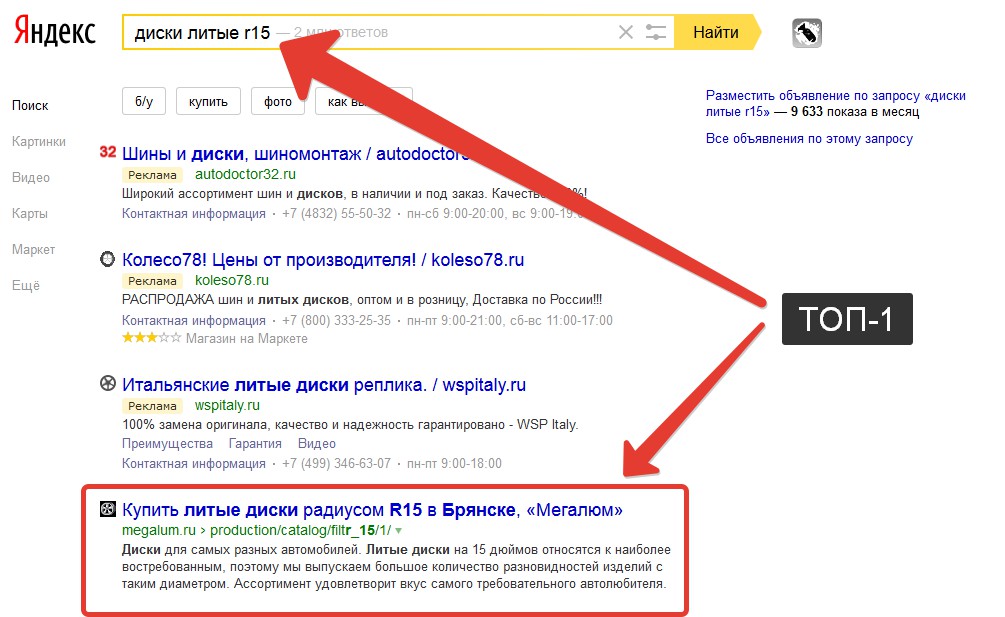Click phone number +7 (499) 346-63-07
The height and width of the screenshot is (617, 1005).
pyautogui.click(x=336, y=463)
